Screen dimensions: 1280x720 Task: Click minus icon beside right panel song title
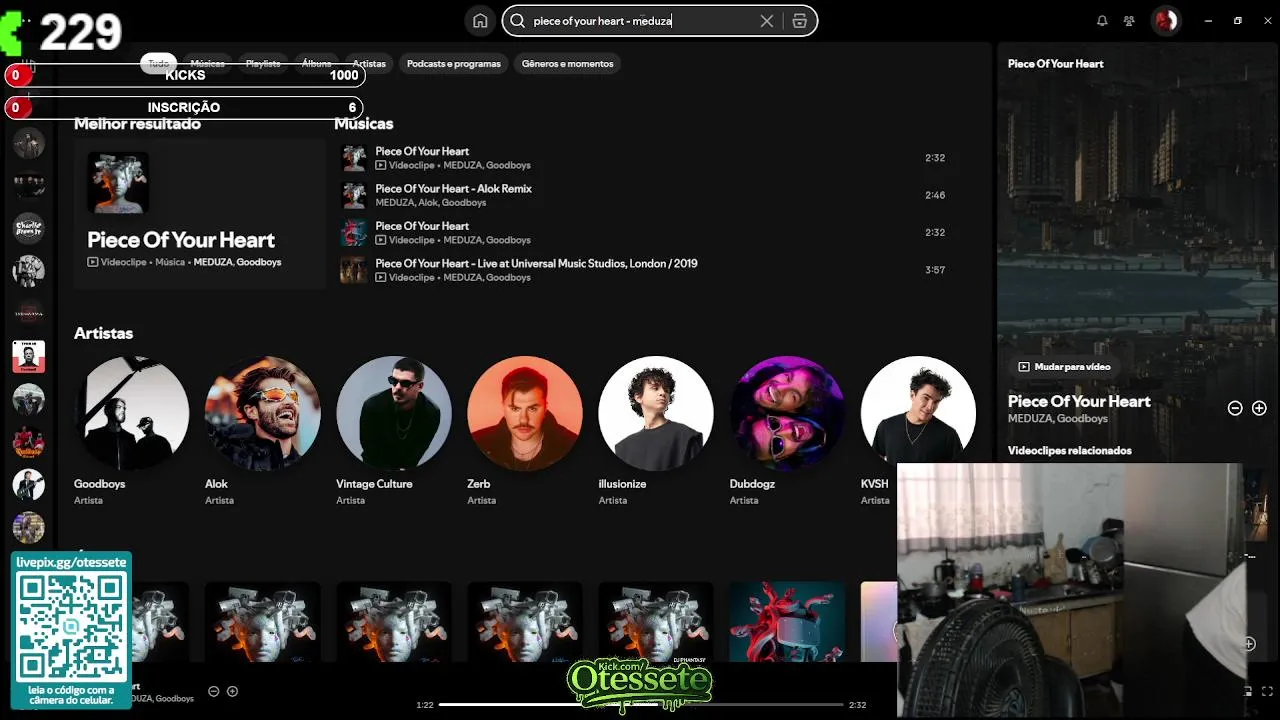click(x=1235, y=408)
